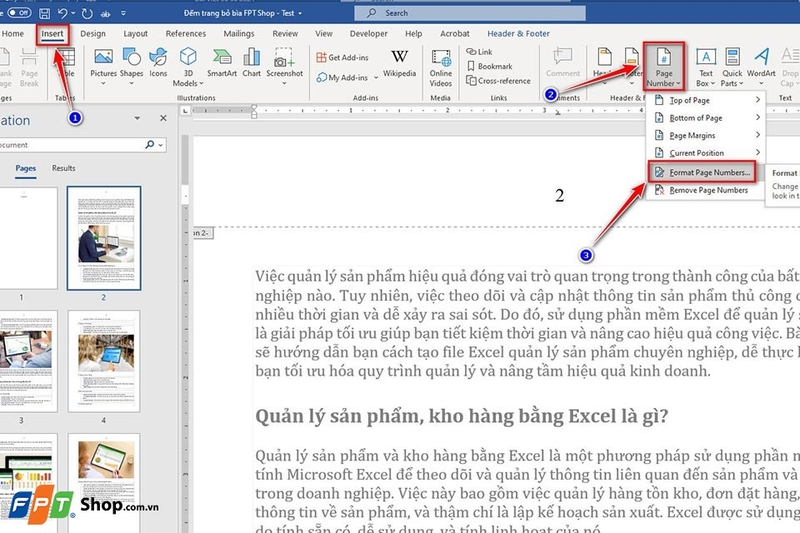This screenshot has width=800, height=533.
Task: Click the Comment button
Action: coord(563,63)
